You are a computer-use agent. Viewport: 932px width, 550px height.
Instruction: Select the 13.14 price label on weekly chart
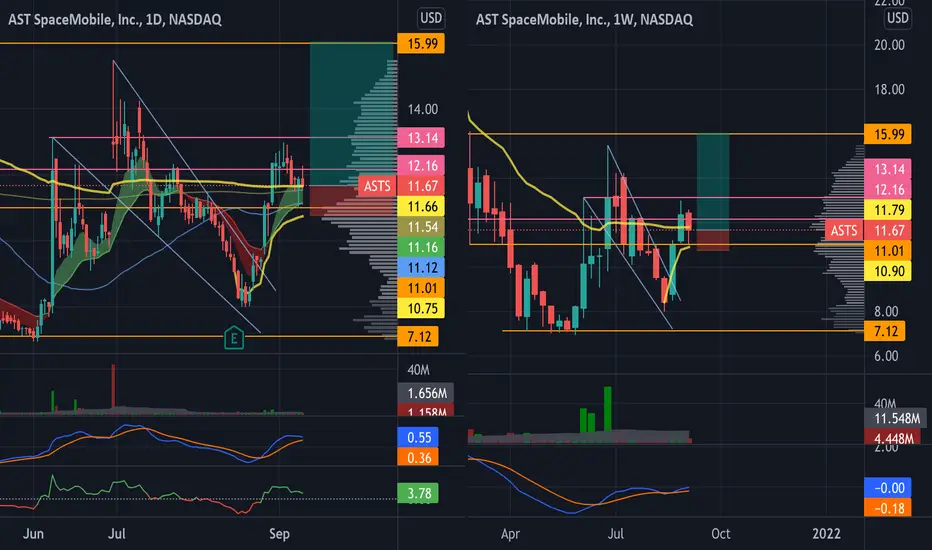[x=887, y=169]
